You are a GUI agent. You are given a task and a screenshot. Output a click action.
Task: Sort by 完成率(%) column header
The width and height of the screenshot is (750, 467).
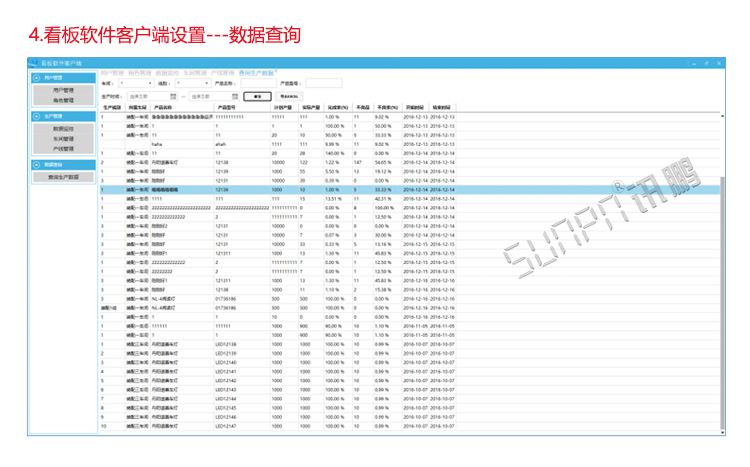click(x=337, y=107)
